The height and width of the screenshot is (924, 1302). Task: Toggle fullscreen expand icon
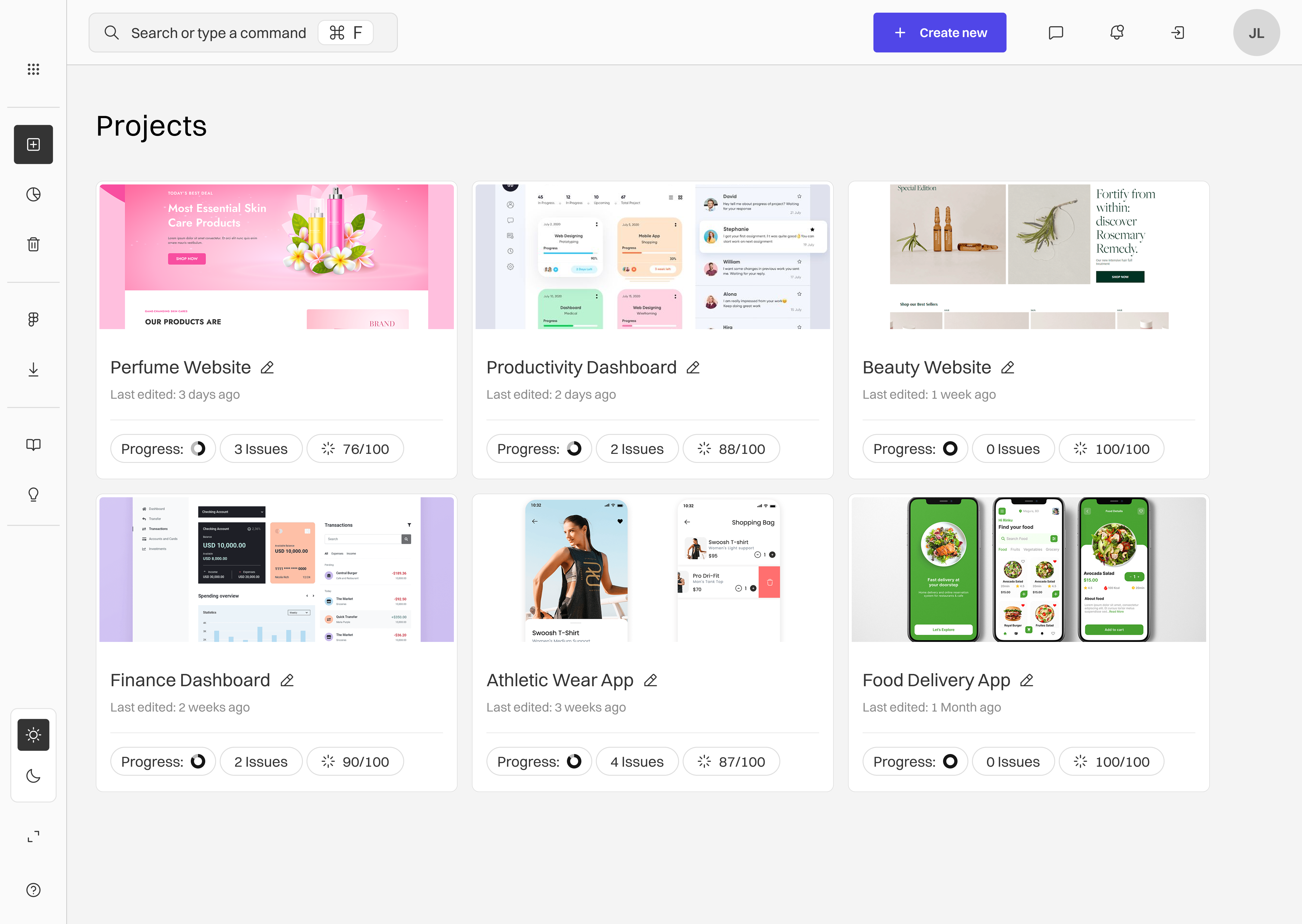[33, 836]
